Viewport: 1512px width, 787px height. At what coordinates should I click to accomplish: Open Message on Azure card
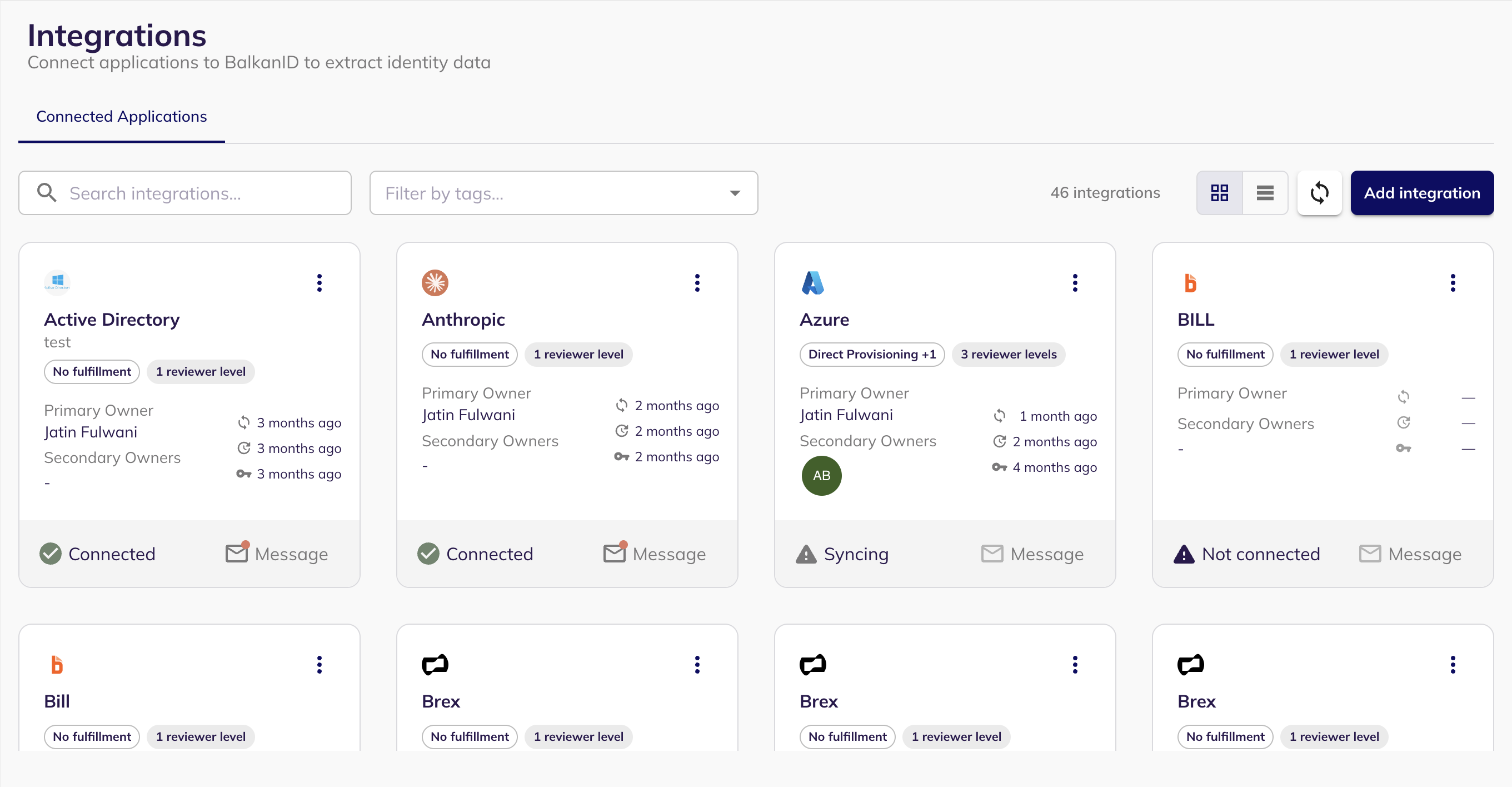click(x=1032, y=554)
